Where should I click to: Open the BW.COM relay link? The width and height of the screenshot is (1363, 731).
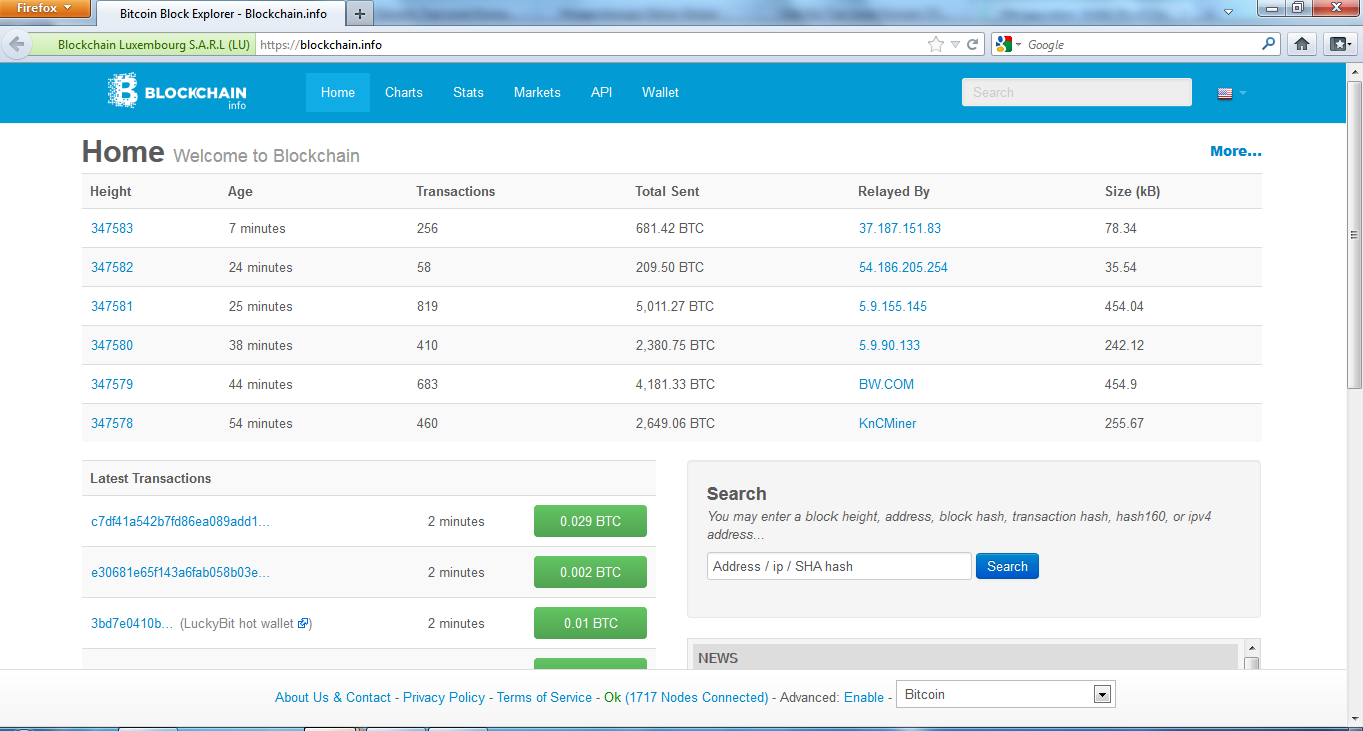click(x=886, y=384)
